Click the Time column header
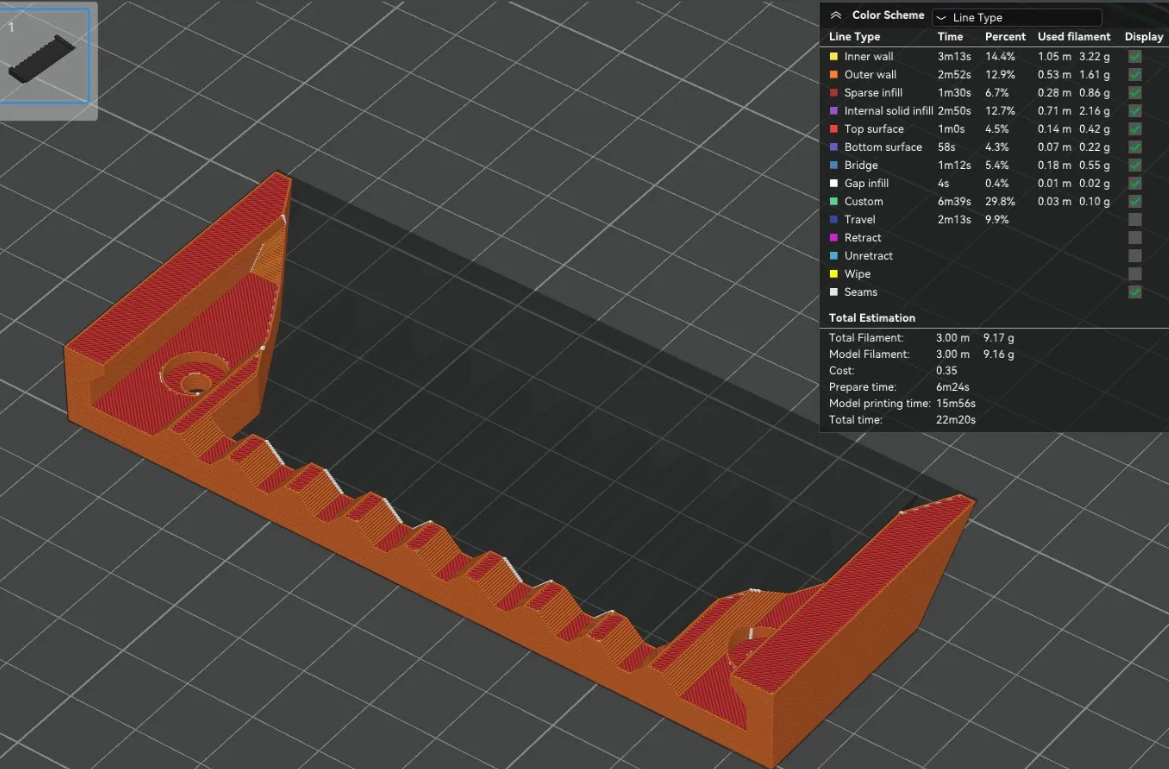 pos(950,37)
